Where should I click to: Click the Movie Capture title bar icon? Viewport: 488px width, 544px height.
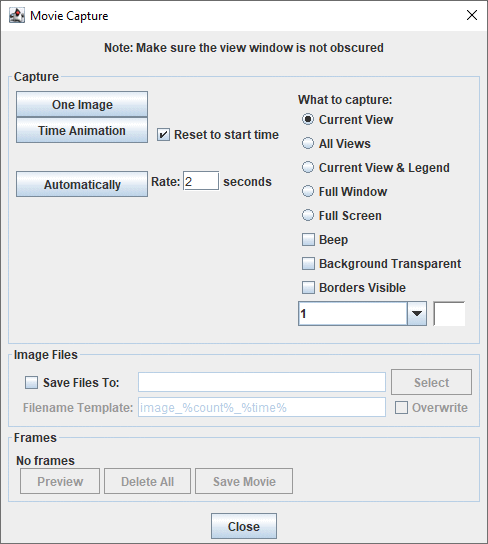coord(17,16)
